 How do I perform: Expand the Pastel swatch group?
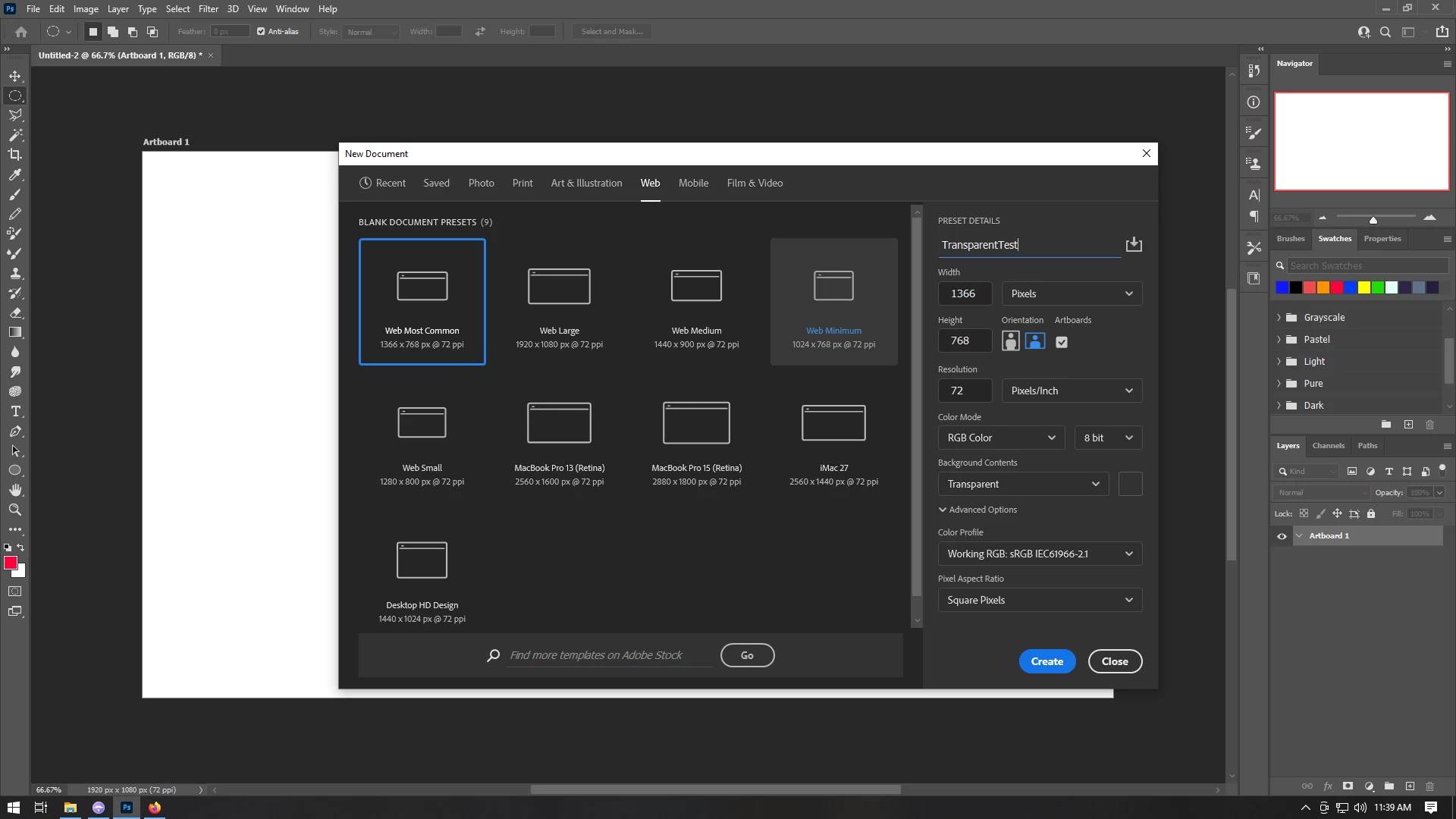pos(1279,340)
